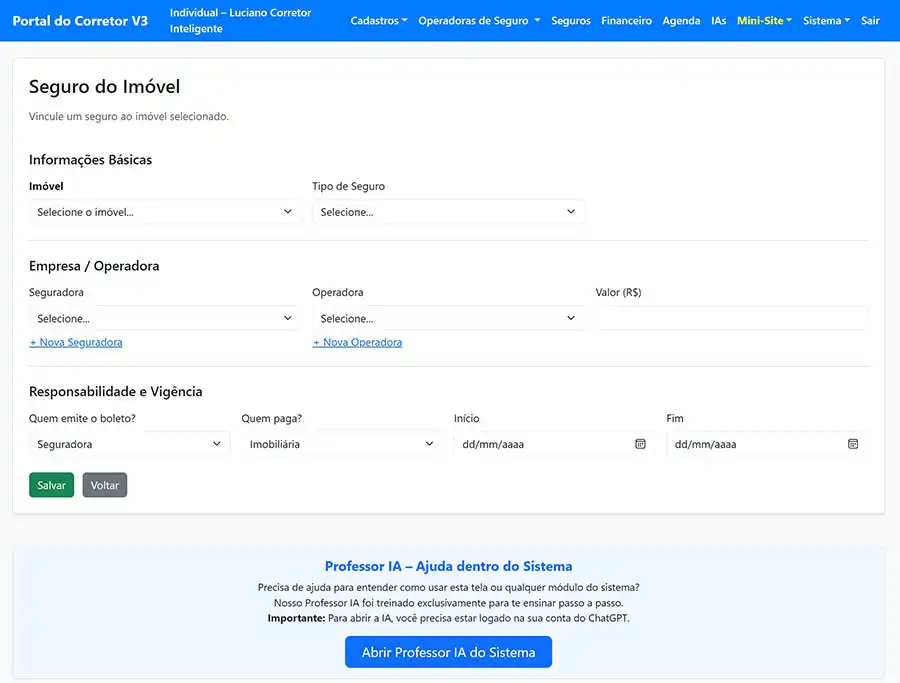Image resolution: width=900 pixels, height=683 pixels.
Task: Save the form with the Salvar button
Action: coord(51,485)
